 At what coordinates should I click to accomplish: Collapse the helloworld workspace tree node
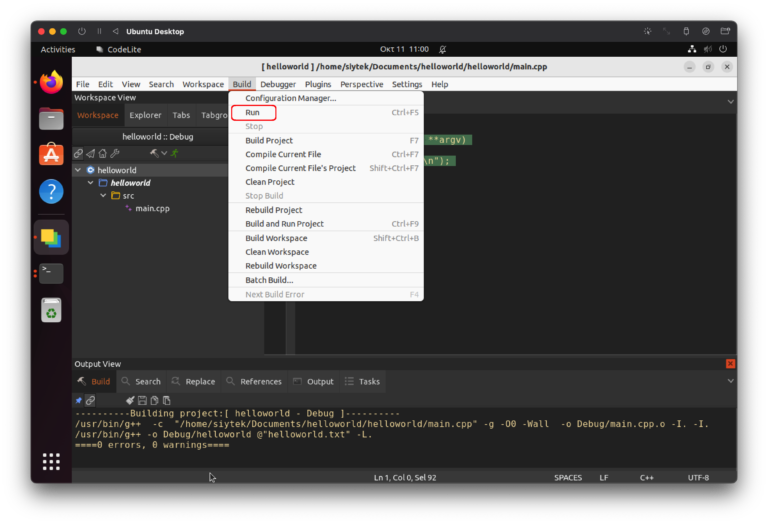click(78, 170)
